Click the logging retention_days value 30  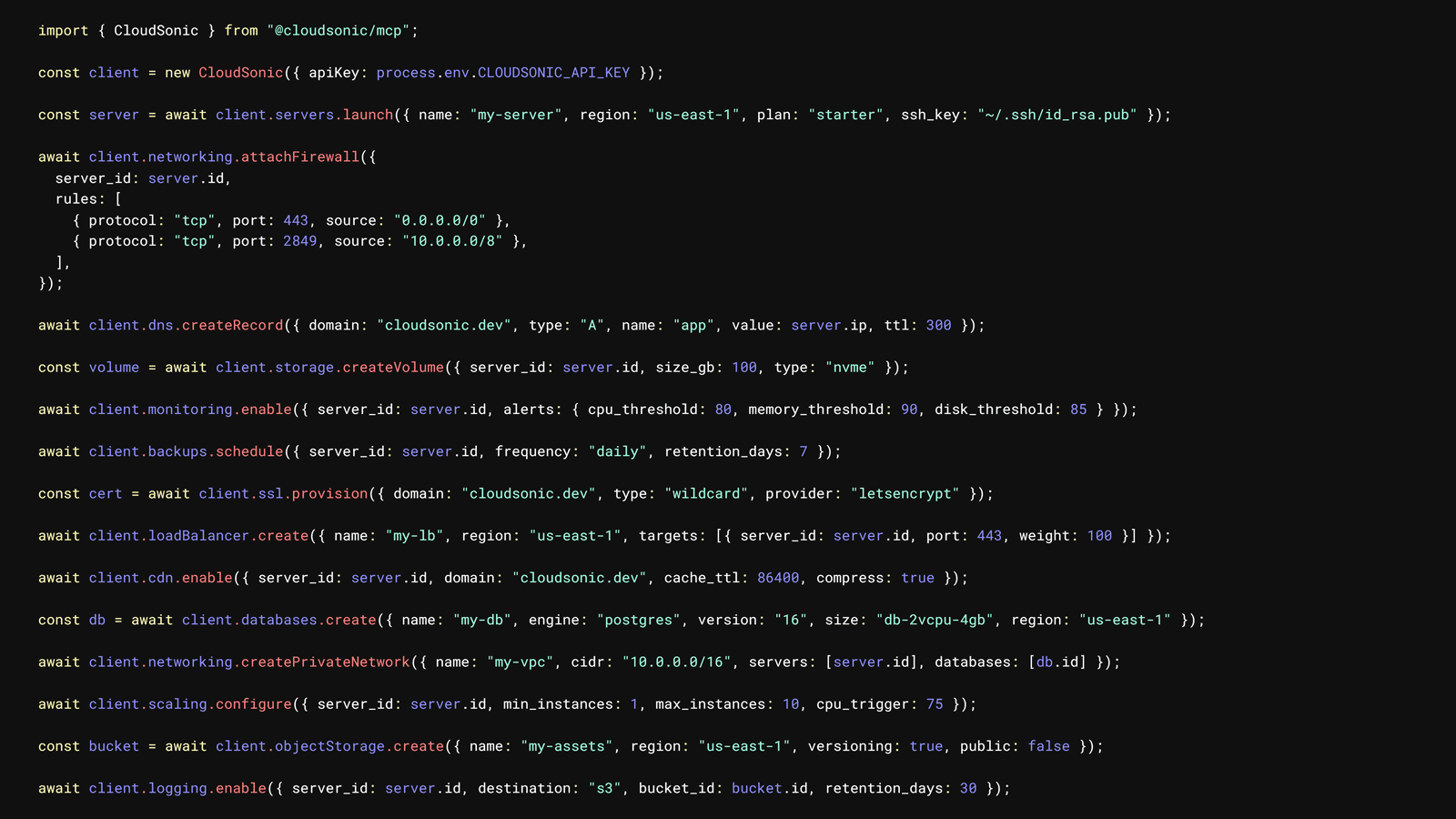[x=968, y=788]
